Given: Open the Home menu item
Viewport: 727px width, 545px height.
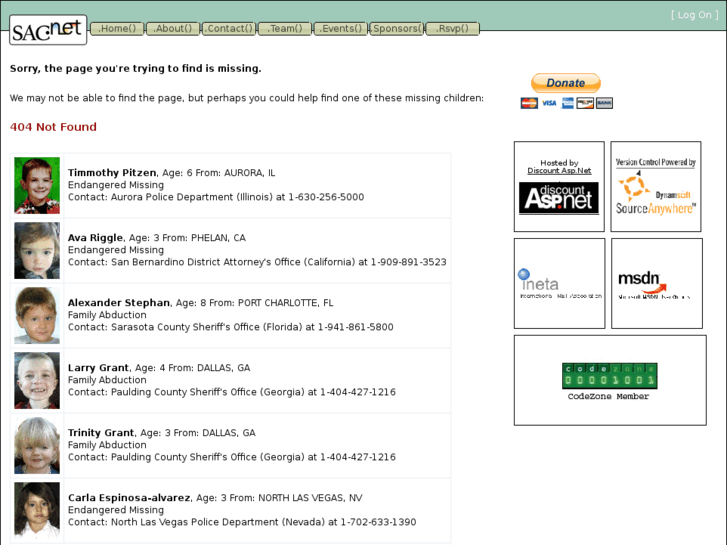Looking at the screenshot, I should (x=117, y=29).
